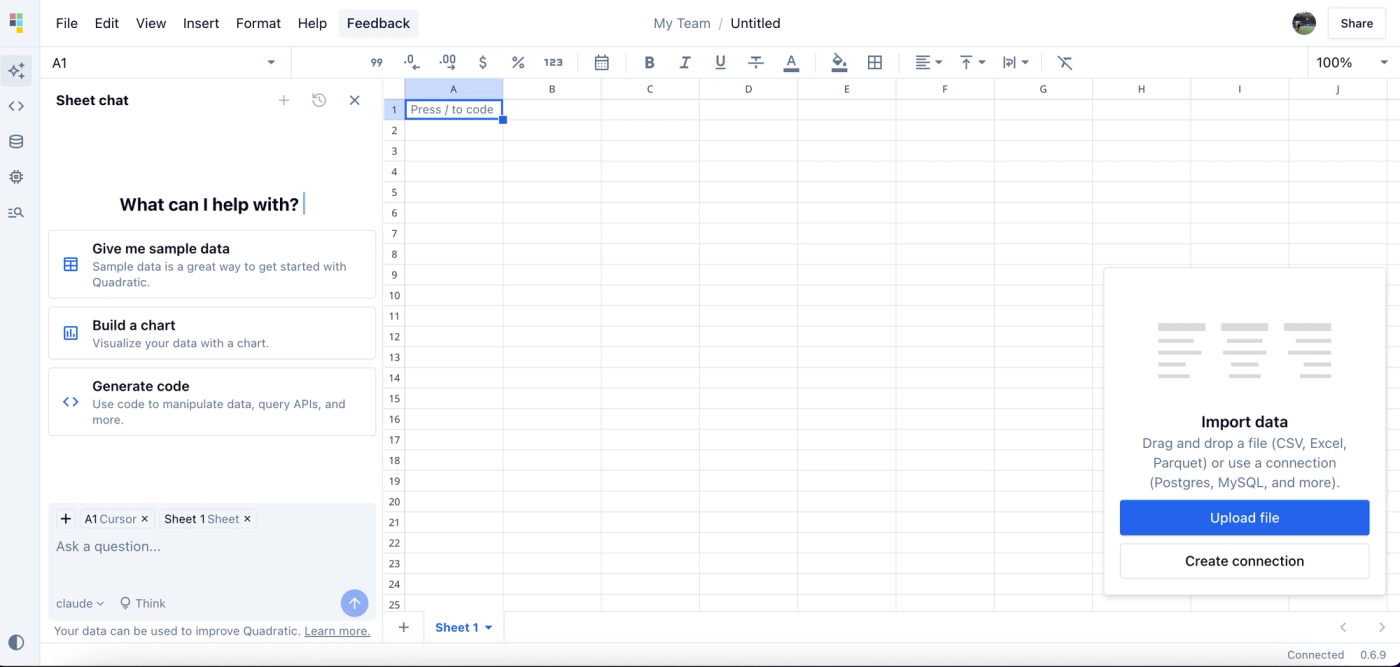
Task: Open the 100% zoom dropdown
Action: (x=1348, y=62)
